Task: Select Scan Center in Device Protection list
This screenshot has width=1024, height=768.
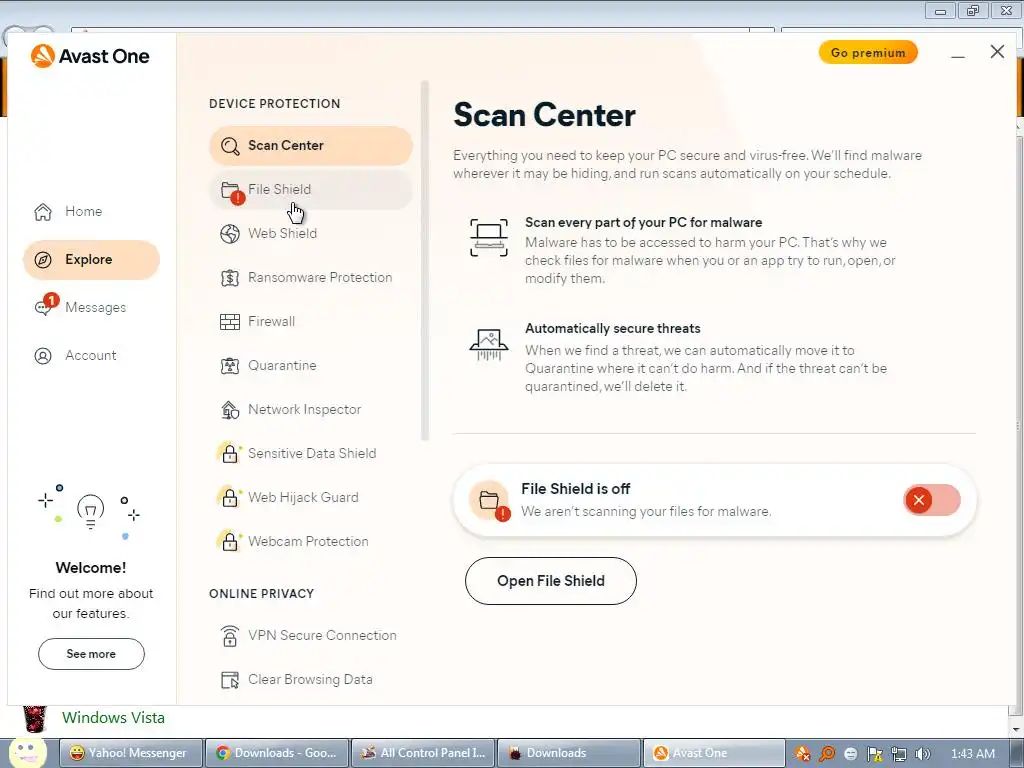Action: 311,146
